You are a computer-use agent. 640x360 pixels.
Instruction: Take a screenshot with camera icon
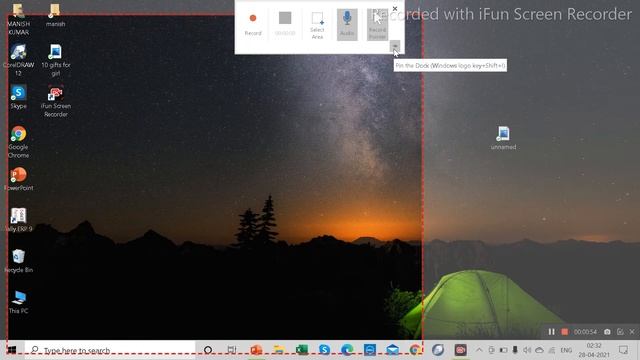pos(607,332)
